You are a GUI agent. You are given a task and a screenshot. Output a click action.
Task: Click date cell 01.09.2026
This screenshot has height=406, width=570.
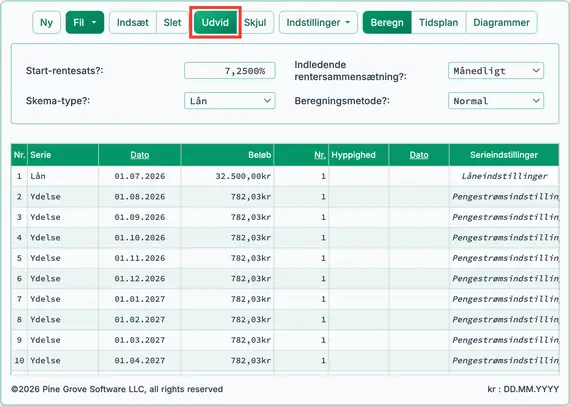coord(140,217)
